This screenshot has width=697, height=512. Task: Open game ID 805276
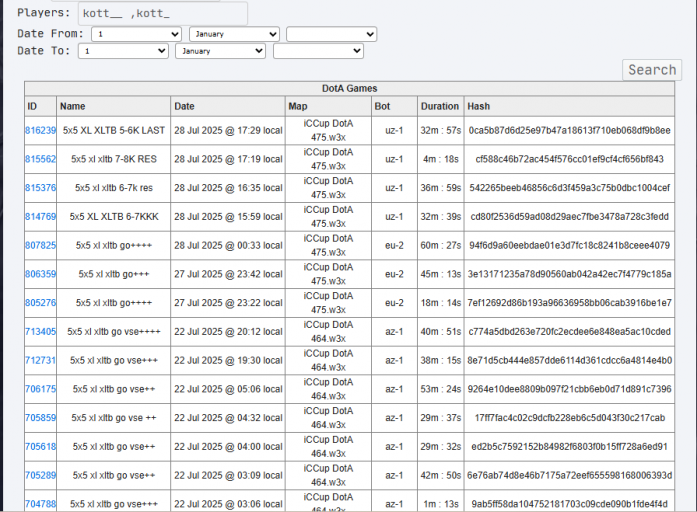pos(40,303)
